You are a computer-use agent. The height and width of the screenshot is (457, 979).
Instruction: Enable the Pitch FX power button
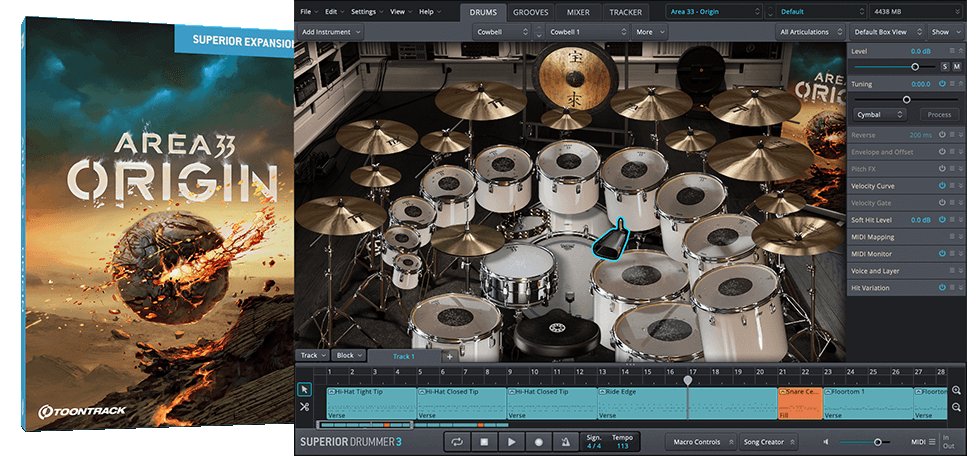[x=942, y=169]
